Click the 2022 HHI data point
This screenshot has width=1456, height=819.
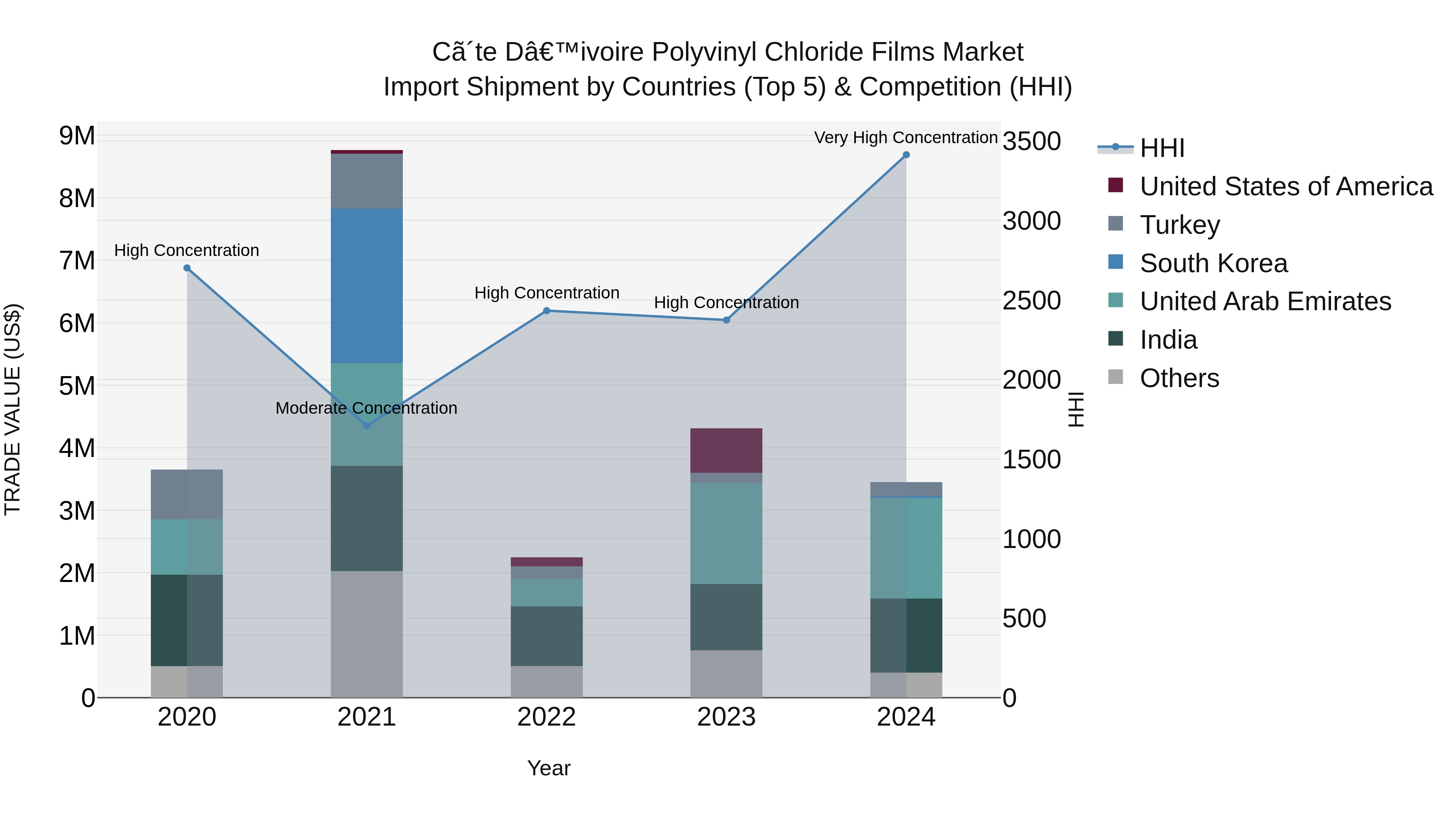546,311
